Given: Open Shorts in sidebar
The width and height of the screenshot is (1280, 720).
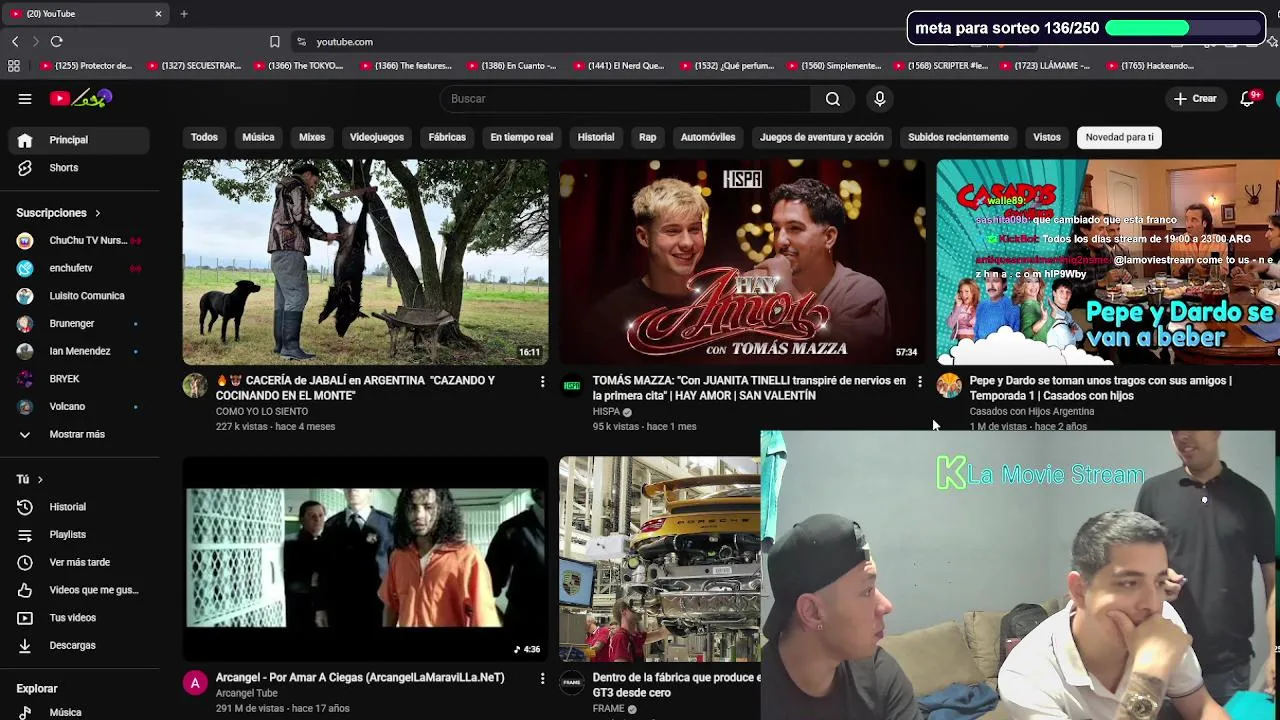Looking at the screenshot, I should pyautogui.click(x=80, y=168).
